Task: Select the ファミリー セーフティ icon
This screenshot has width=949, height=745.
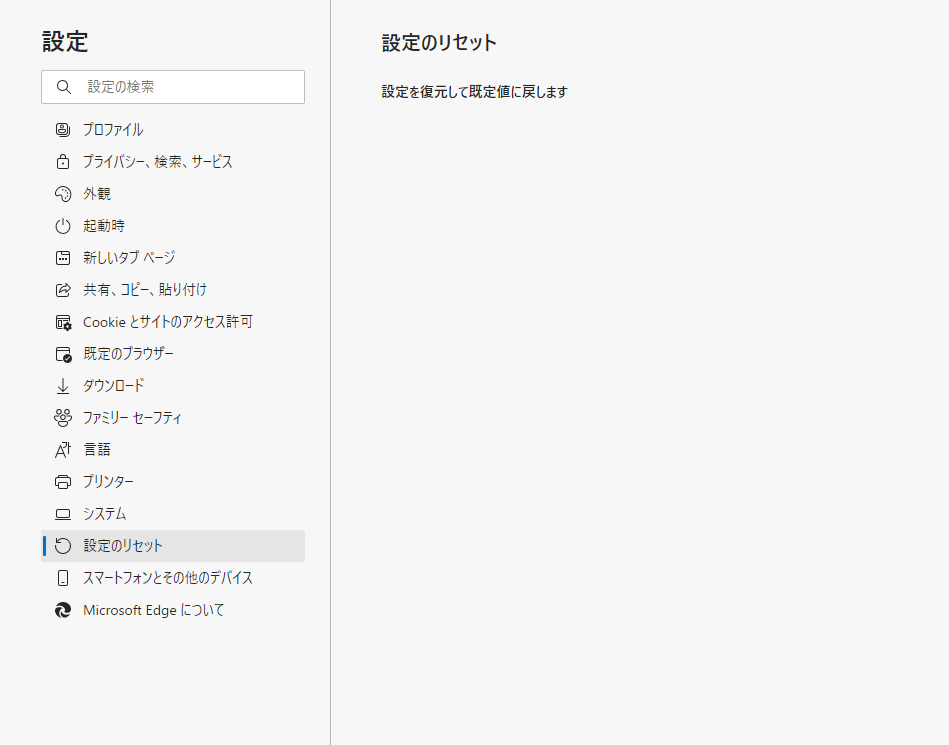Action: tap(63, 417)
